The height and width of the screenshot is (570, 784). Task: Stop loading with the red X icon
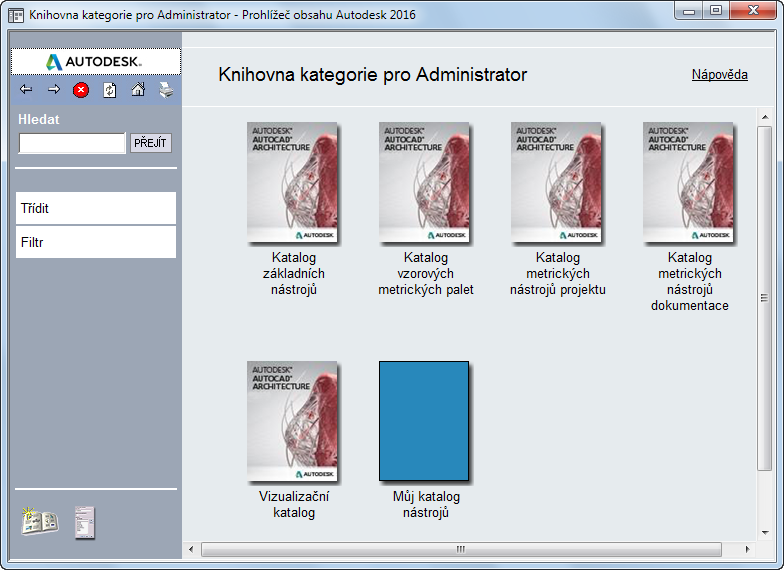pyautogui.click(x=81, y=90)
